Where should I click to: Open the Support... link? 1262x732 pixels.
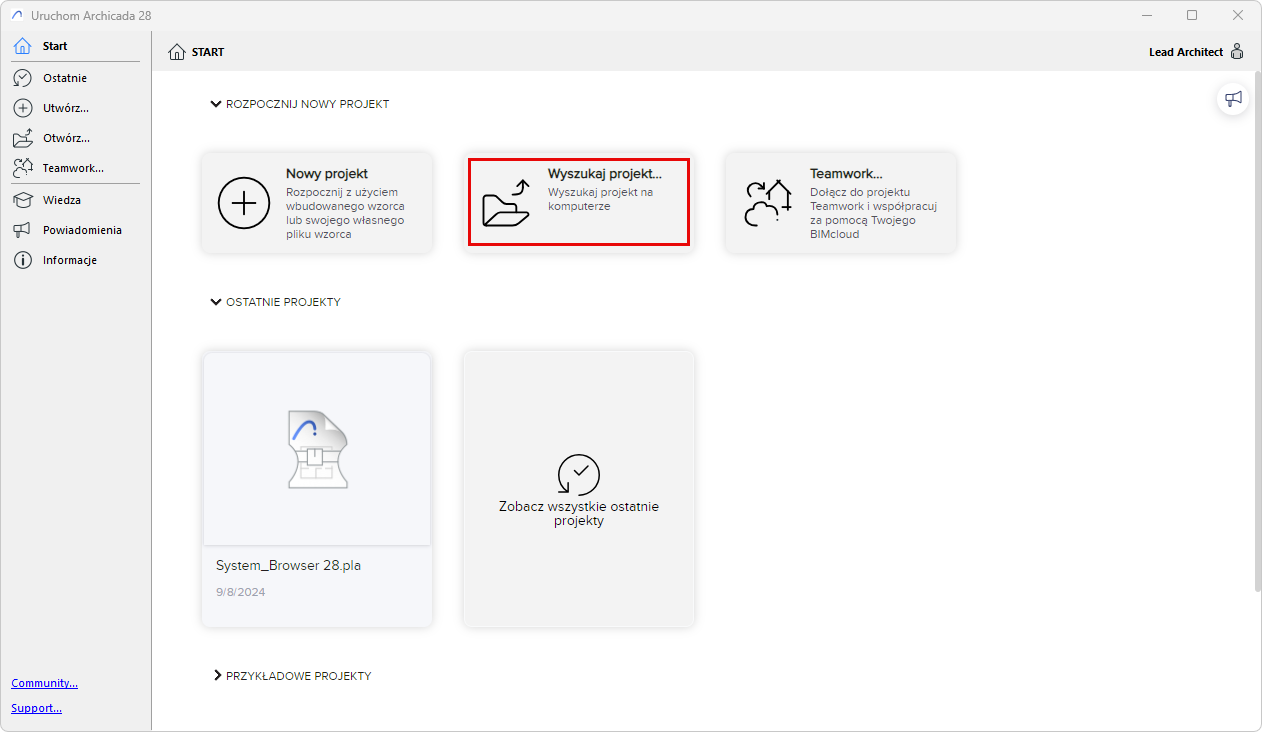(x=37, y=708)
